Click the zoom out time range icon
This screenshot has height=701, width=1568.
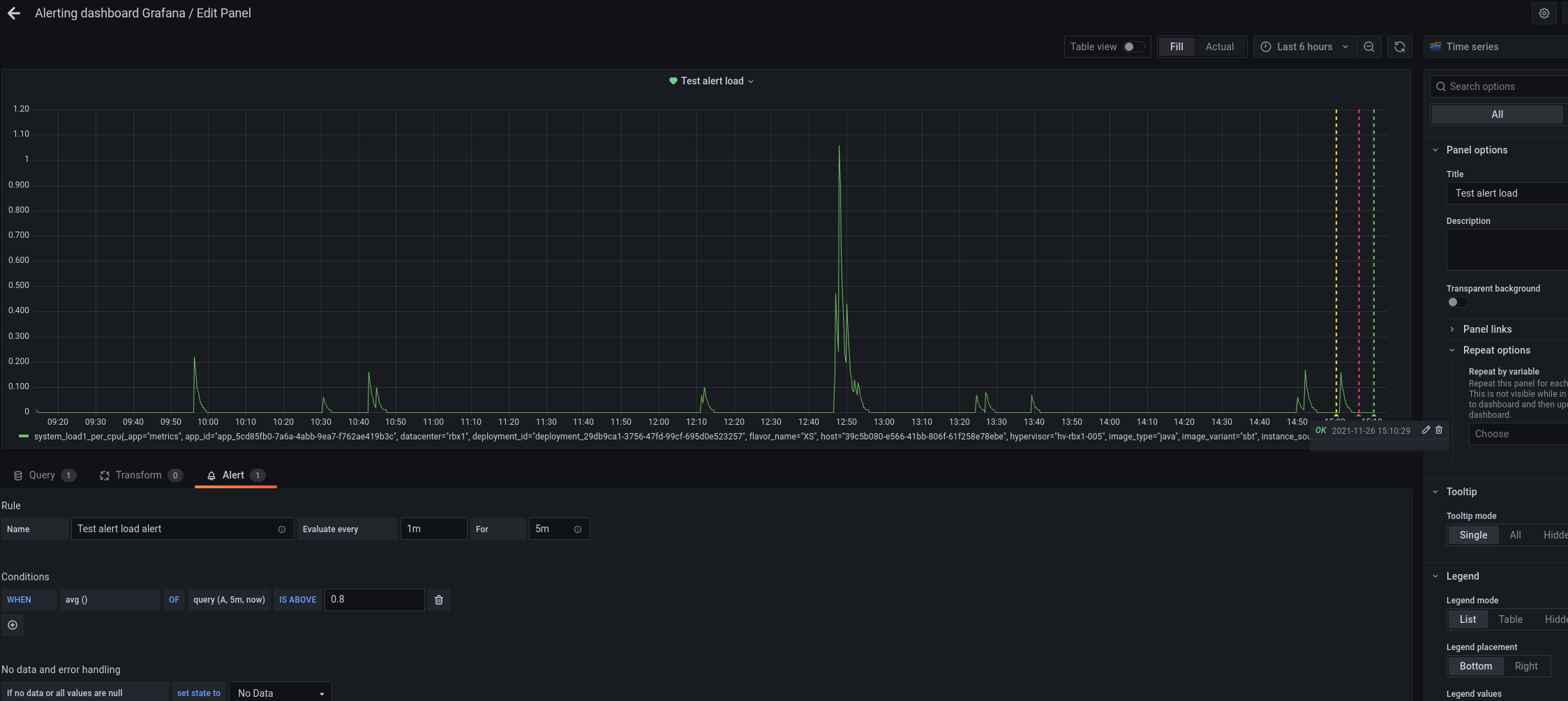pos(1369,47)
